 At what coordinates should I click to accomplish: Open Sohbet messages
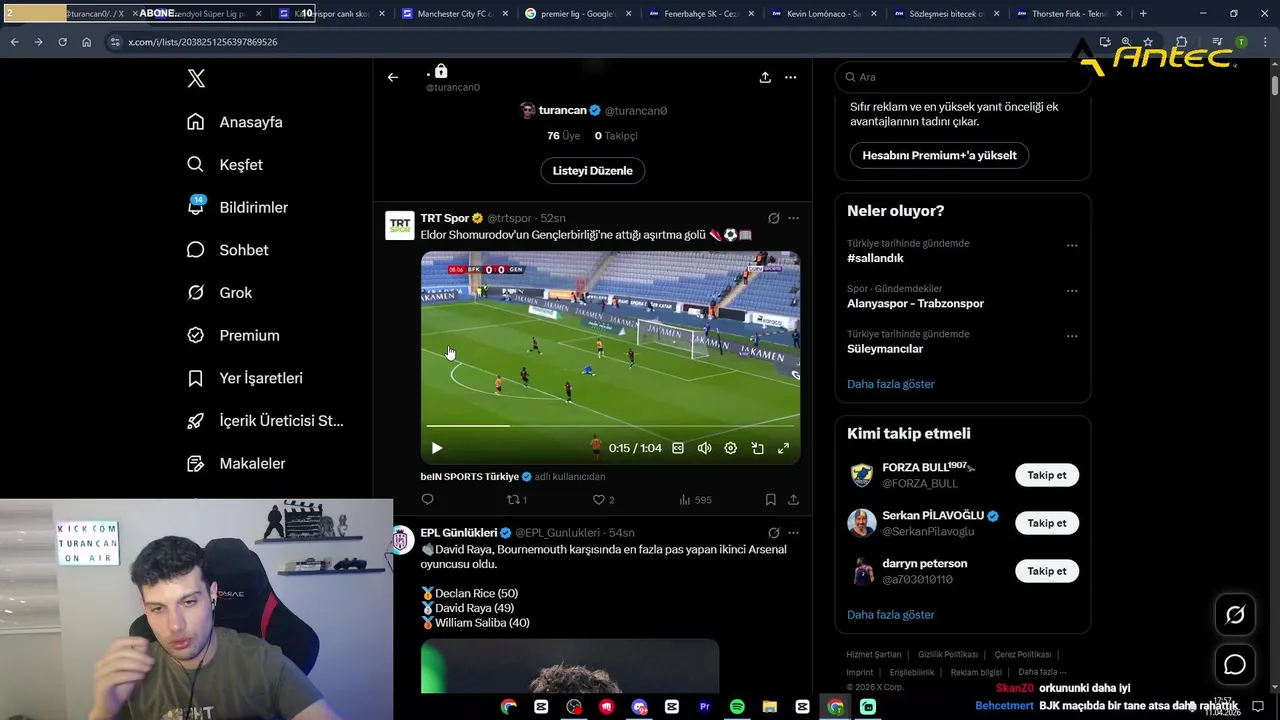coord(228,250)
